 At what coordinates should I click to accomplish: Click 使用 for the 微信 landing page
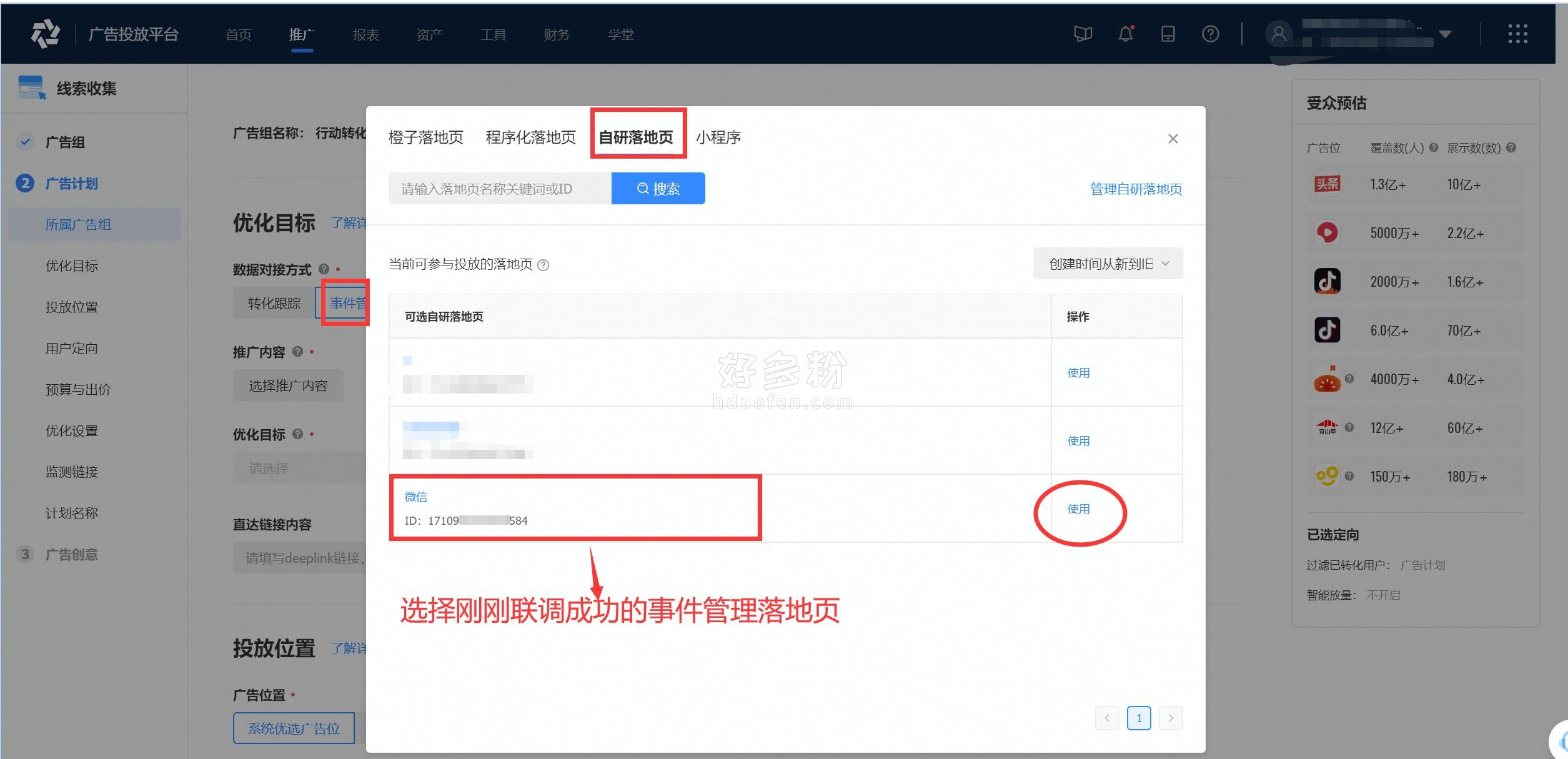click(1078, 509)
